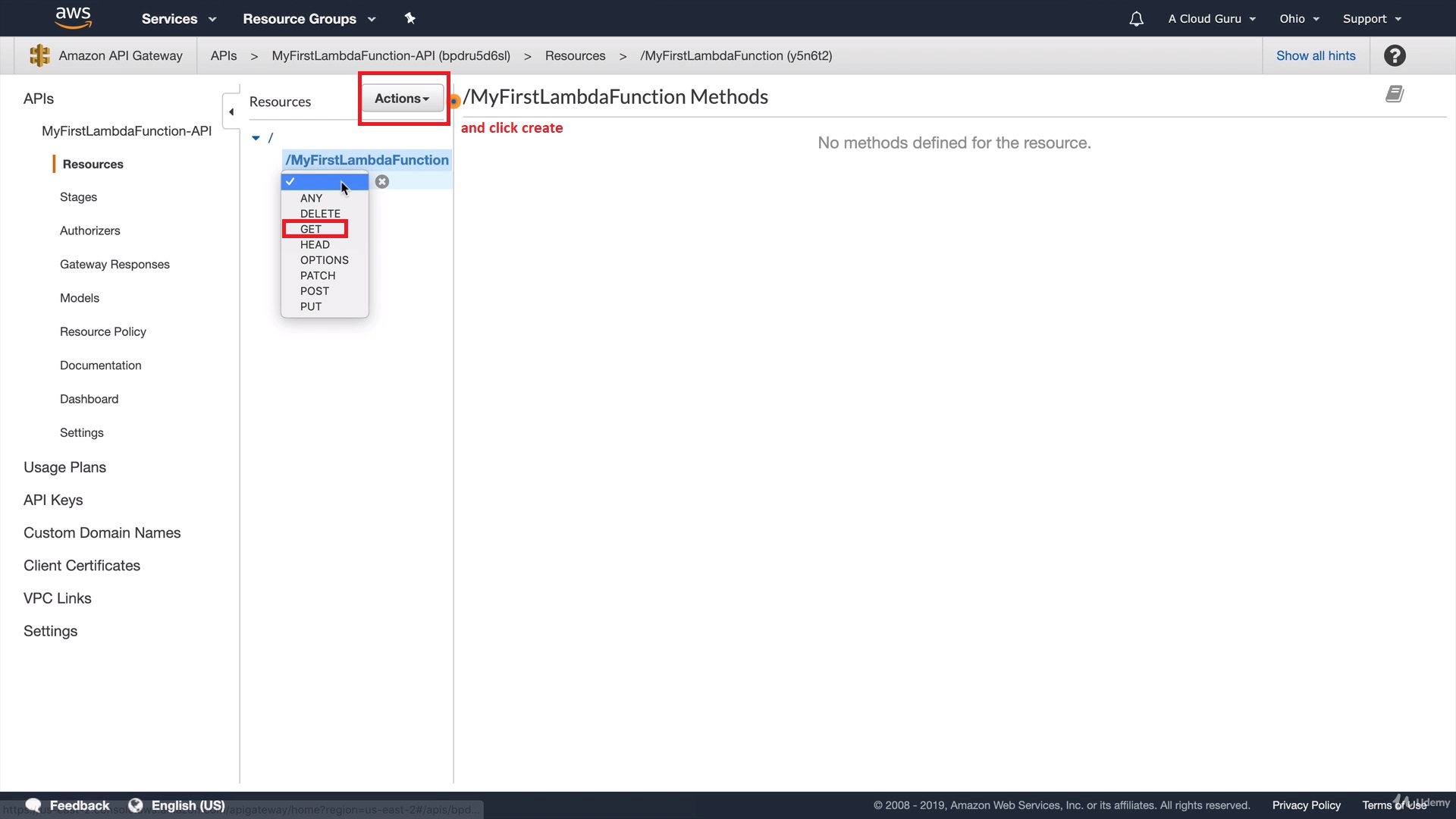The image size is (1456, 819).
Task: Click the pin shortcut icon in navbar
Action: pos(410,18)
